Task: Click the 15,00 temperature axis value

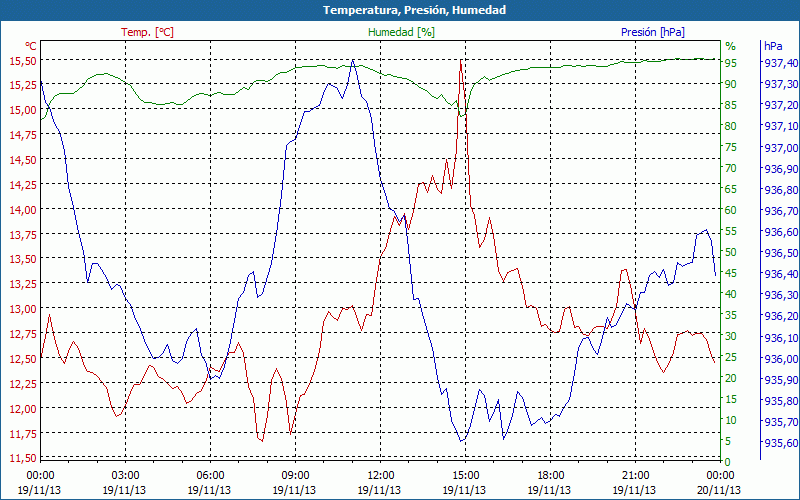Action: coord(23,110)
